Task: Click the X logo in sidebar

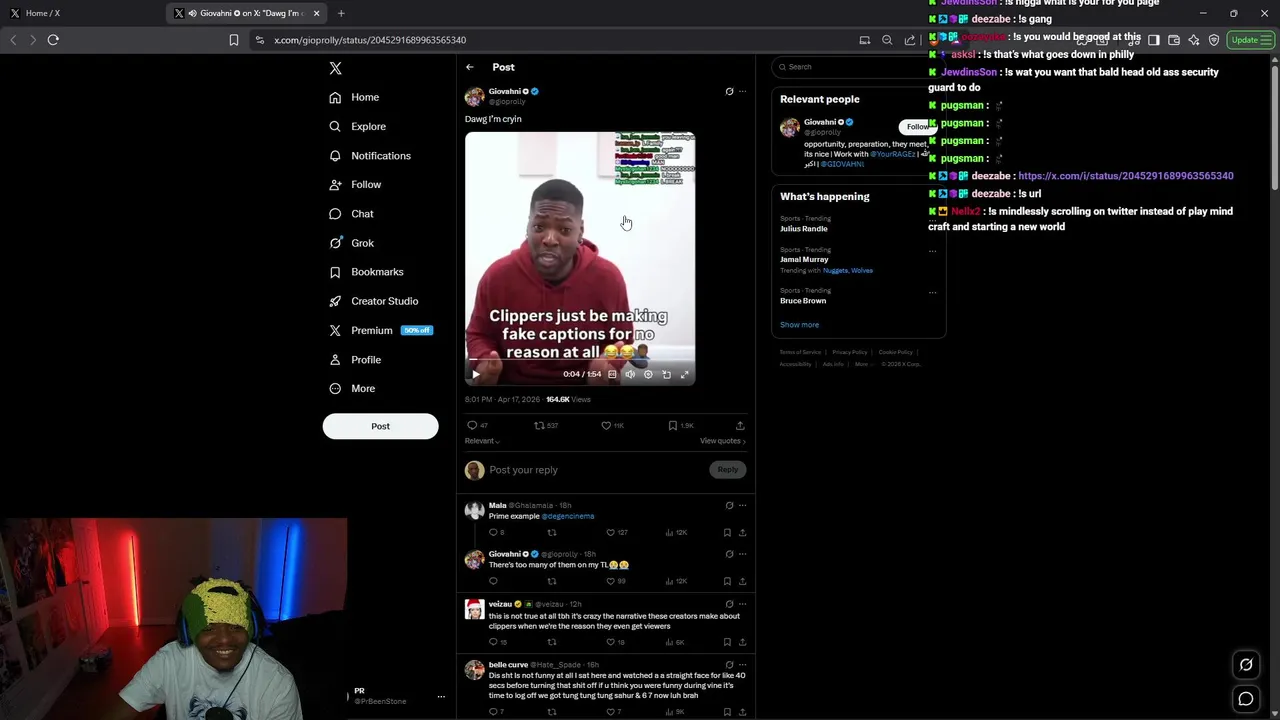Action: click(336, 68)
